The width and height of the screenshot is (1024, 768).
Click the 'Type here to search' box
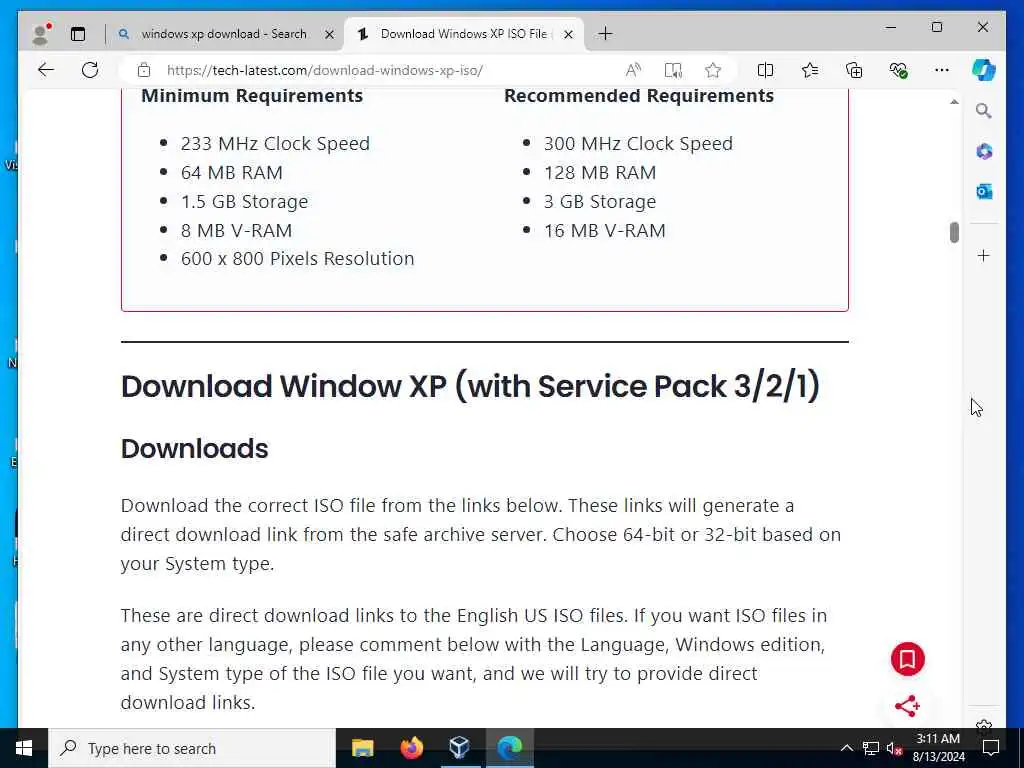(192, 748)
